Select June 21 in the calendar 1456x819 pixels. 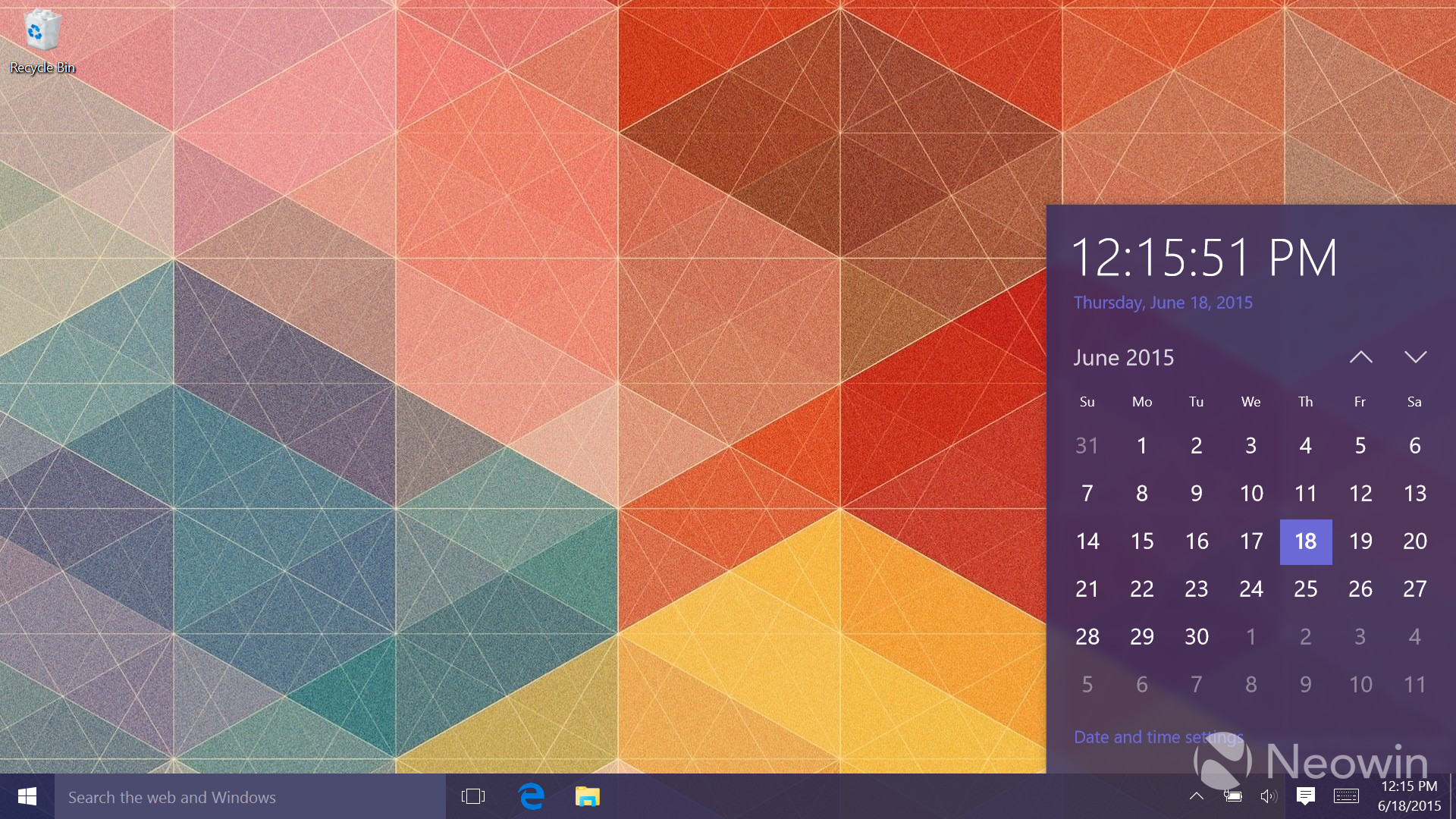coord(1087,589)
